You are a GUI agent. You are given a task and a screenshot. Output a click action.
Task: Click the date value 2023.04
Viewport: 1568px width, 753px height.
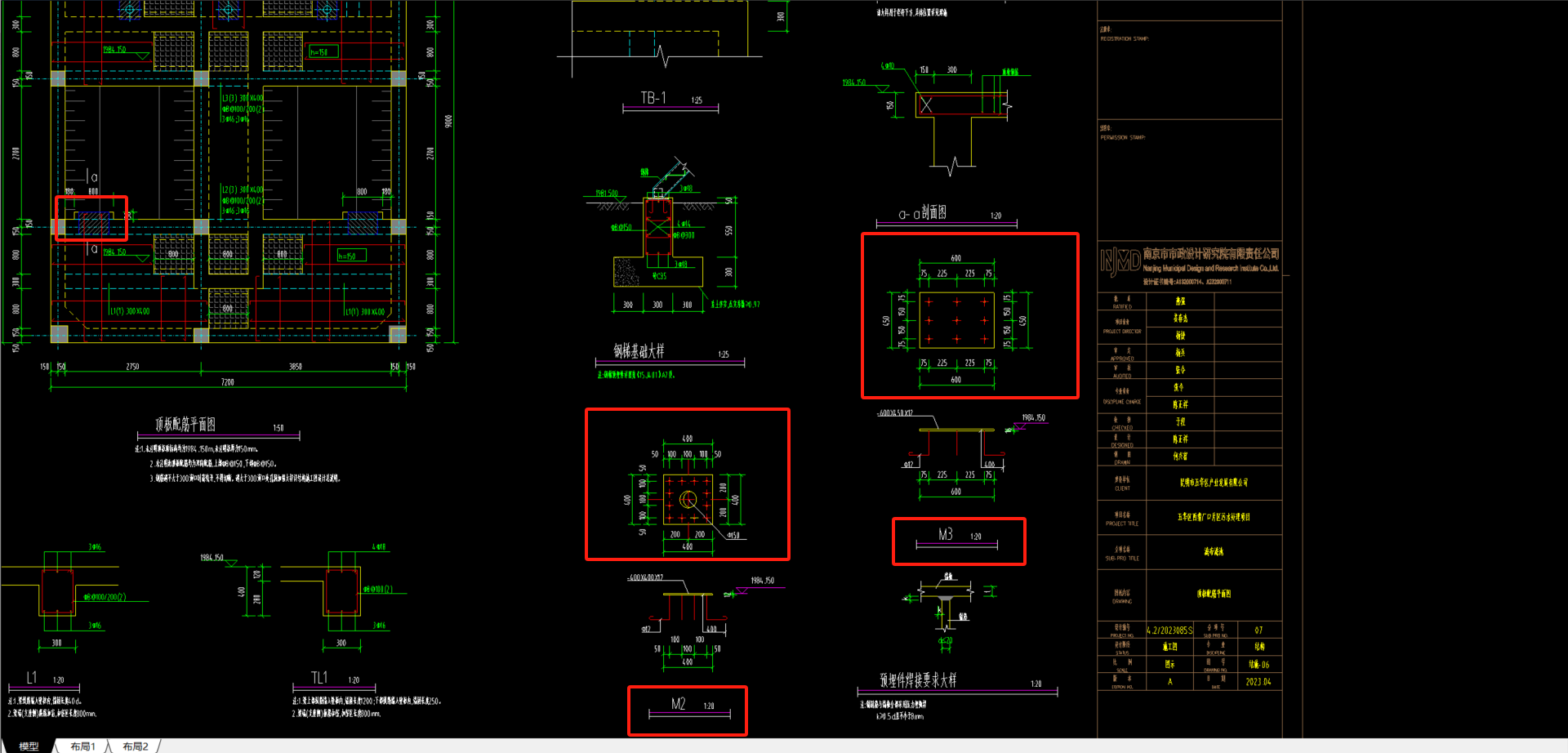pyautogui.click(x=1258, y=682)
